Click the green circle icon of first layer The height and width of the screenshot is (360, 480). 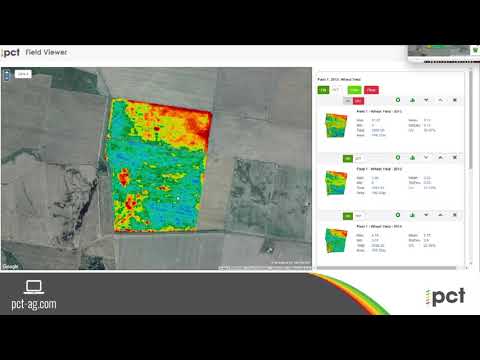click(398, 100)
